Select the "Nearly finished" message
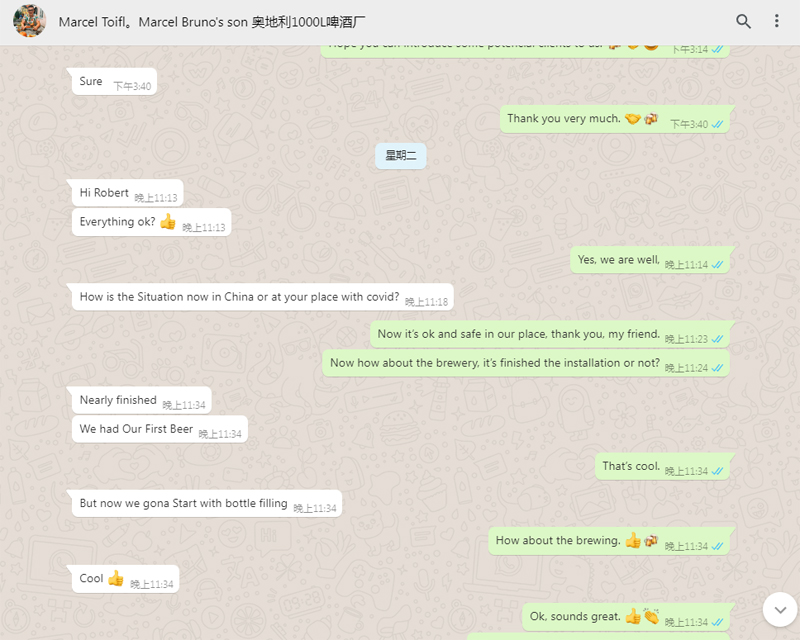This screenshot has width=800, height=640. pos(141,400)
